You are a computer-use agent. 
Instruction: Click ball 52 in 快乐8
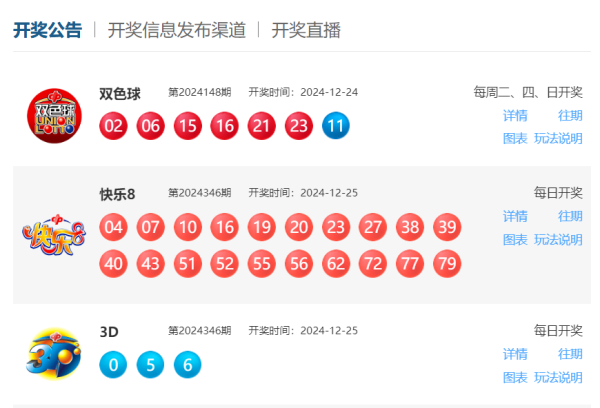coord(224,264)
